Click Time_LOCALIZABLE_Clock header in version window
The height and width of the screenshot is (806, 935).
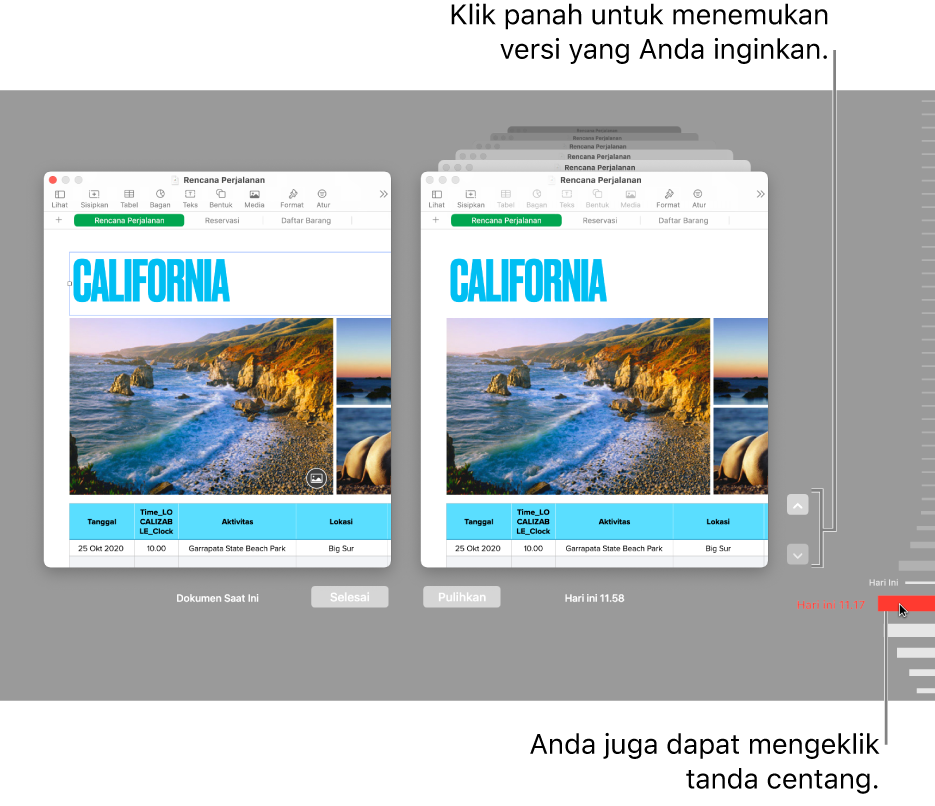533,522
